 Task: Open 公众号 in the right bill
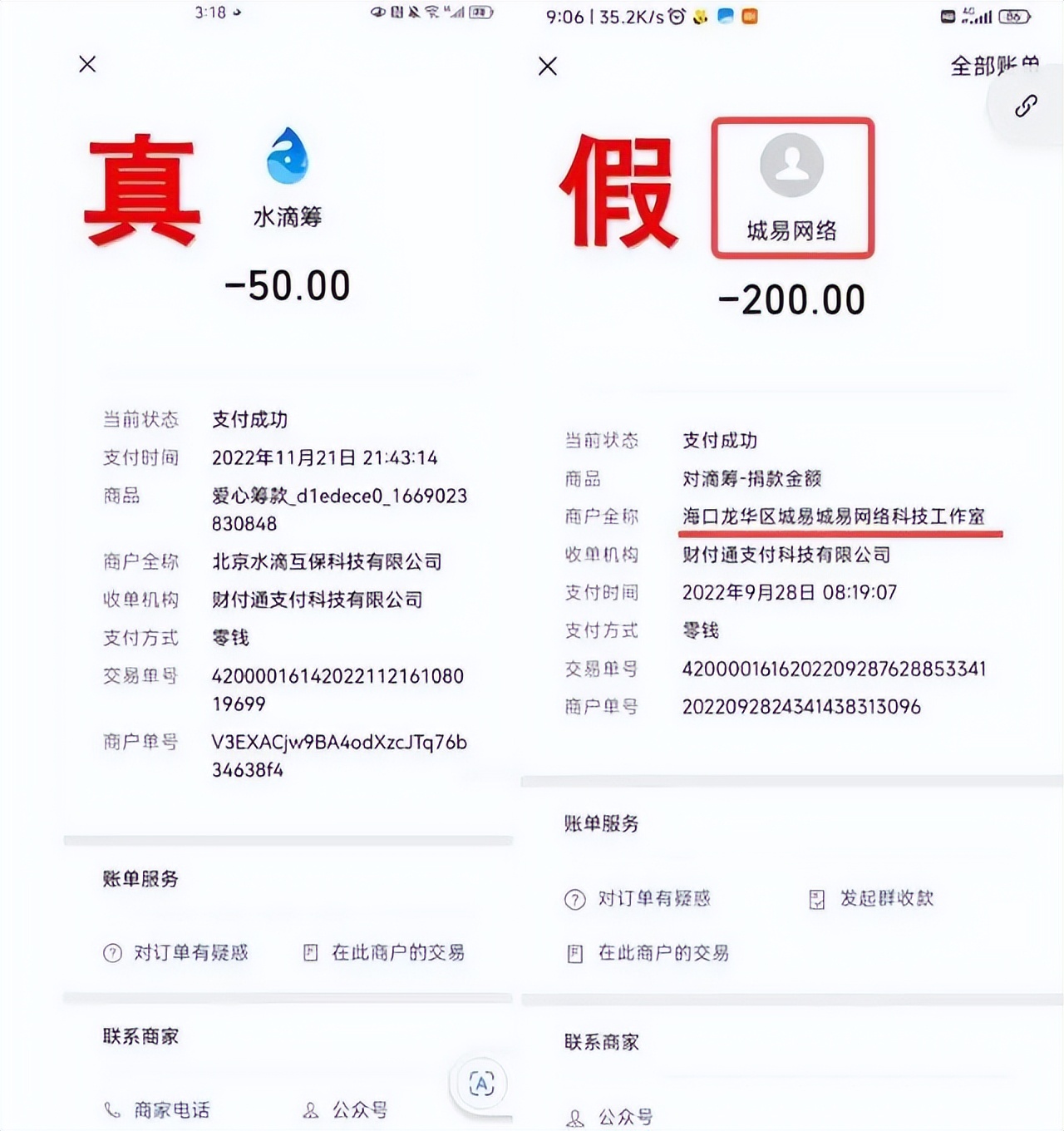pos(609,1117)
